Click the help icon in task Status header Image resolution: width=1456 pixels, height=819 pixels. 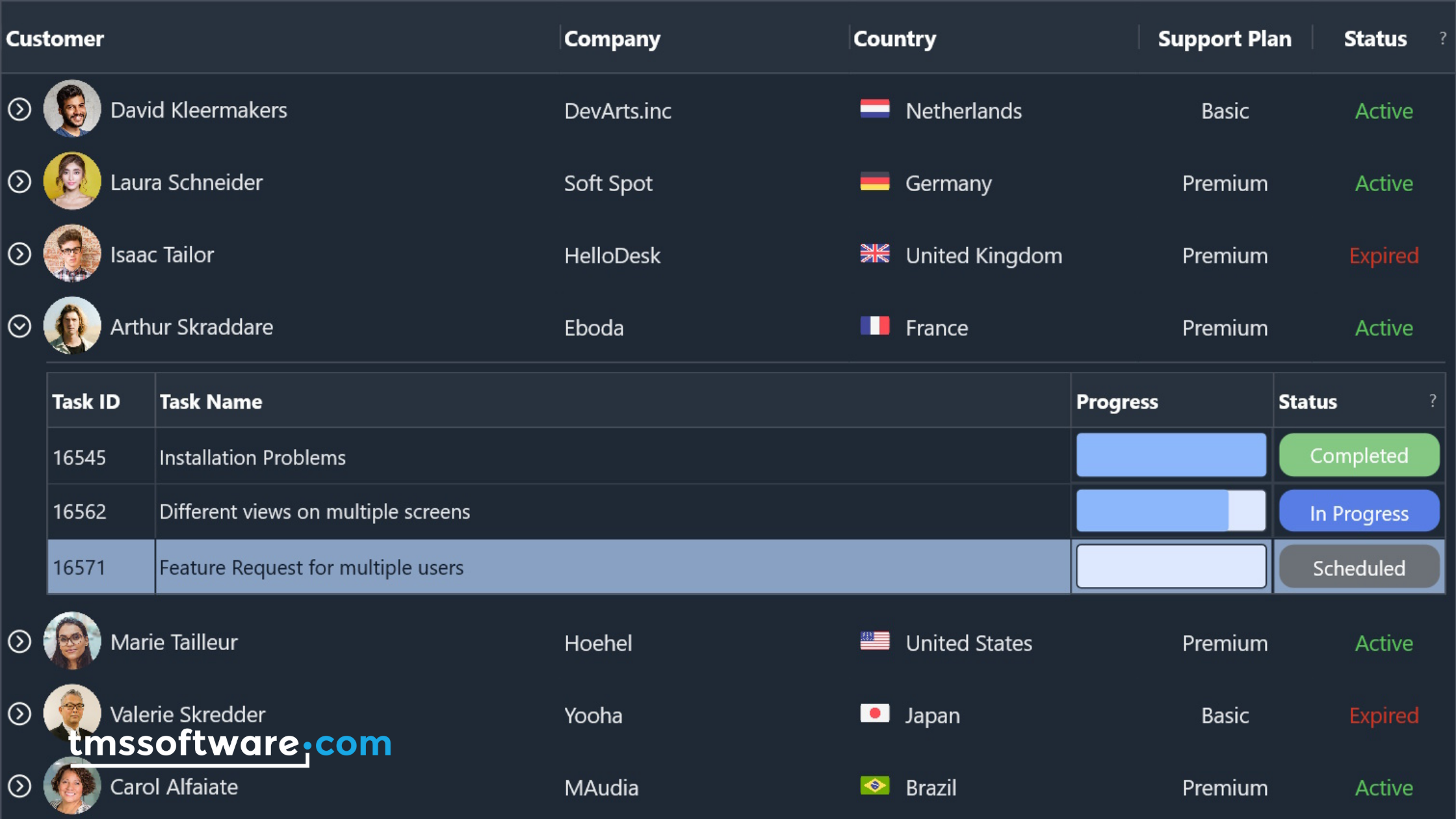(x=1433, y=400)
